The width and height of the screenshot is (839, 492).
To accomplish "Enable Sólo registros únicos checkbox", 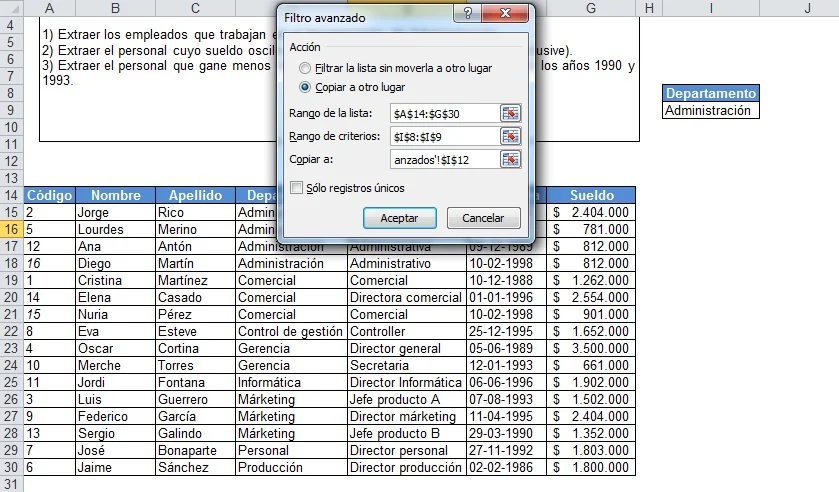I will pos(296,188).
